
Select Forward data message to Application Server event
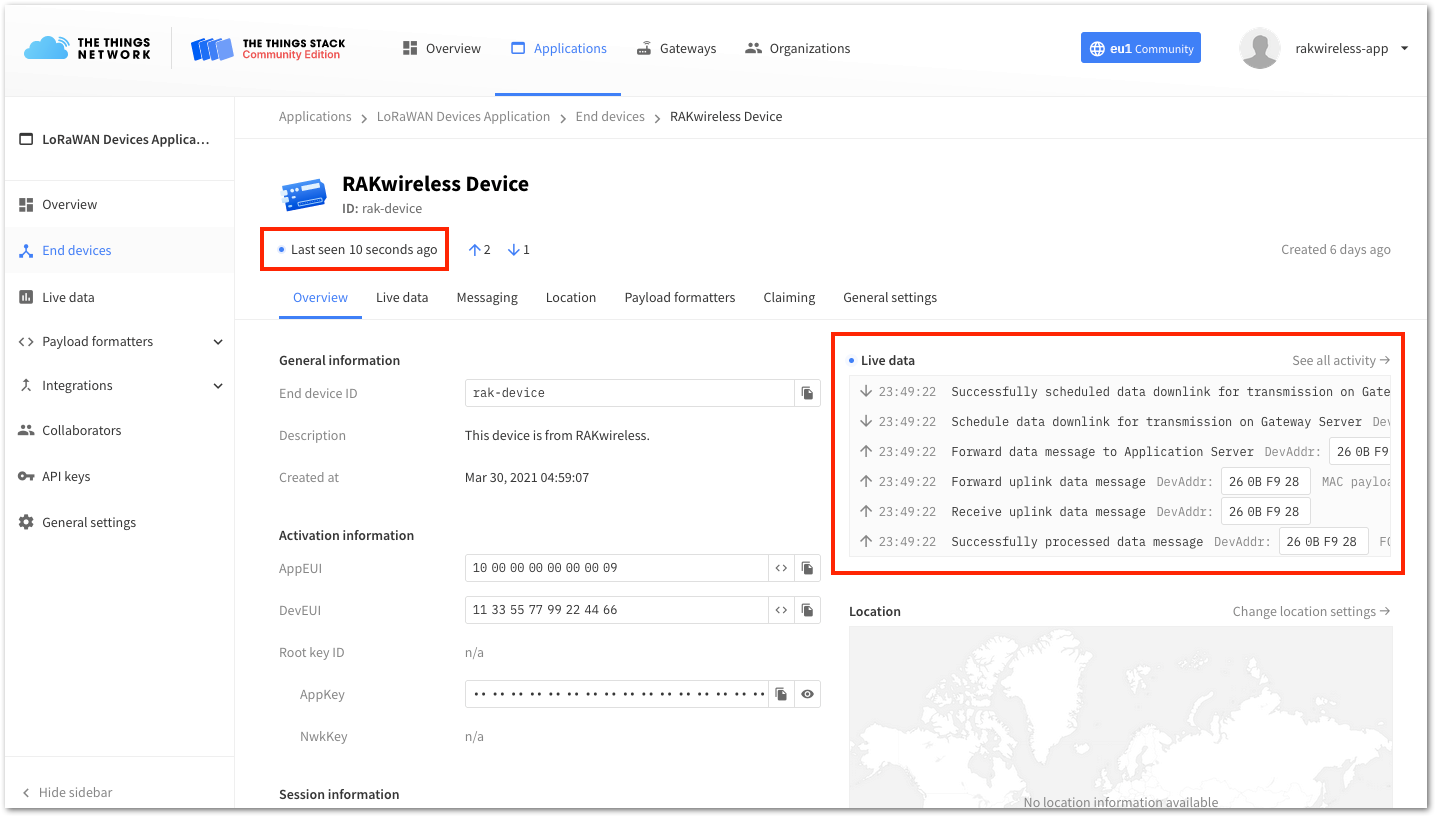[1120, 452]
